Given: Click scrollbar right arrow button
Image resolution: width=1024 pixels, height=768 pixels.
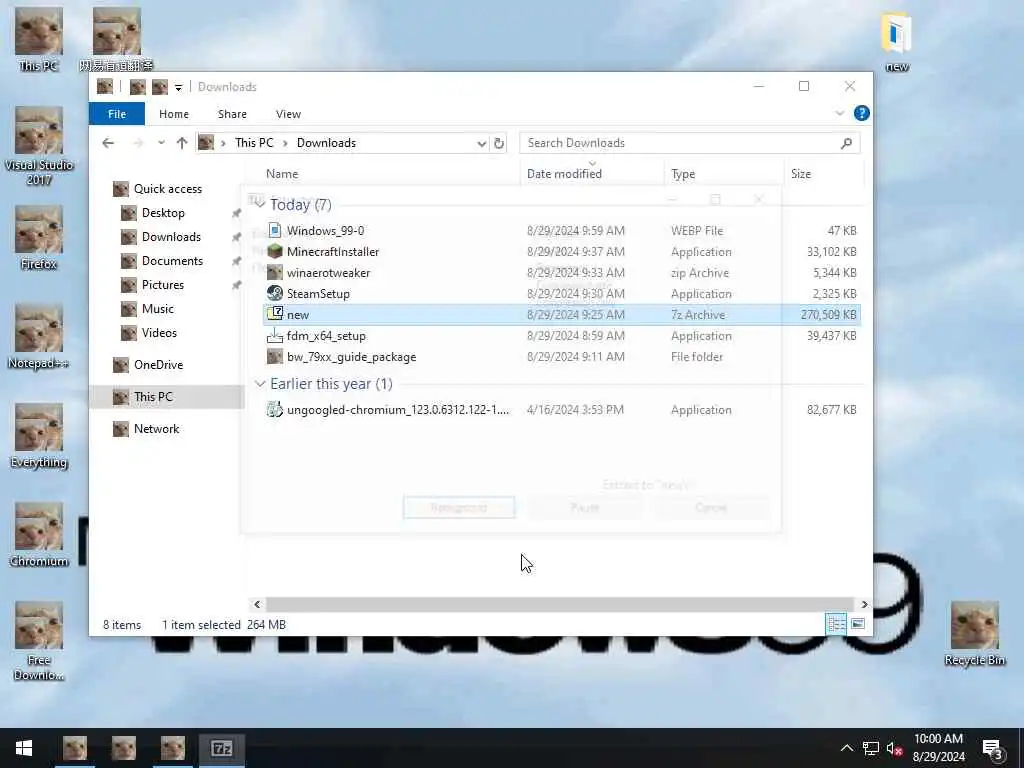Looking at the screenshot, I should [864, 604].
